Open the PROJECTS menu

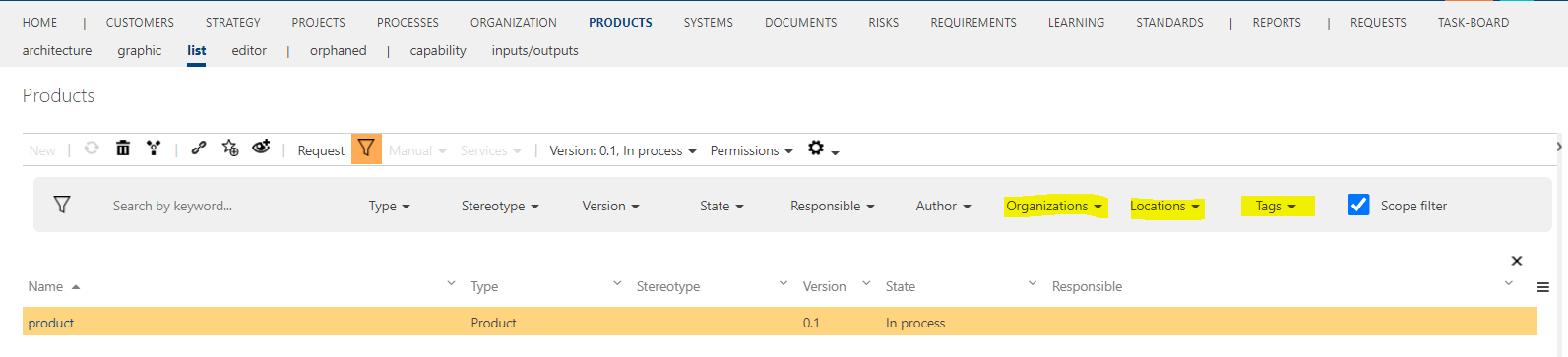[x=318, y=22]
